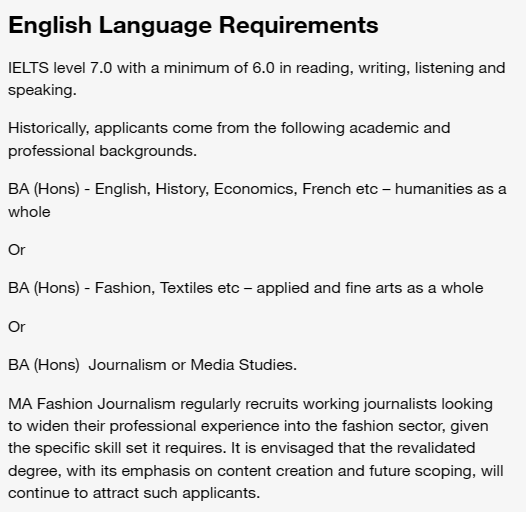This screenshot has height=512, width=526.
Task: Click the 'to widen their professional experience' line
Action: pos(248,426)
